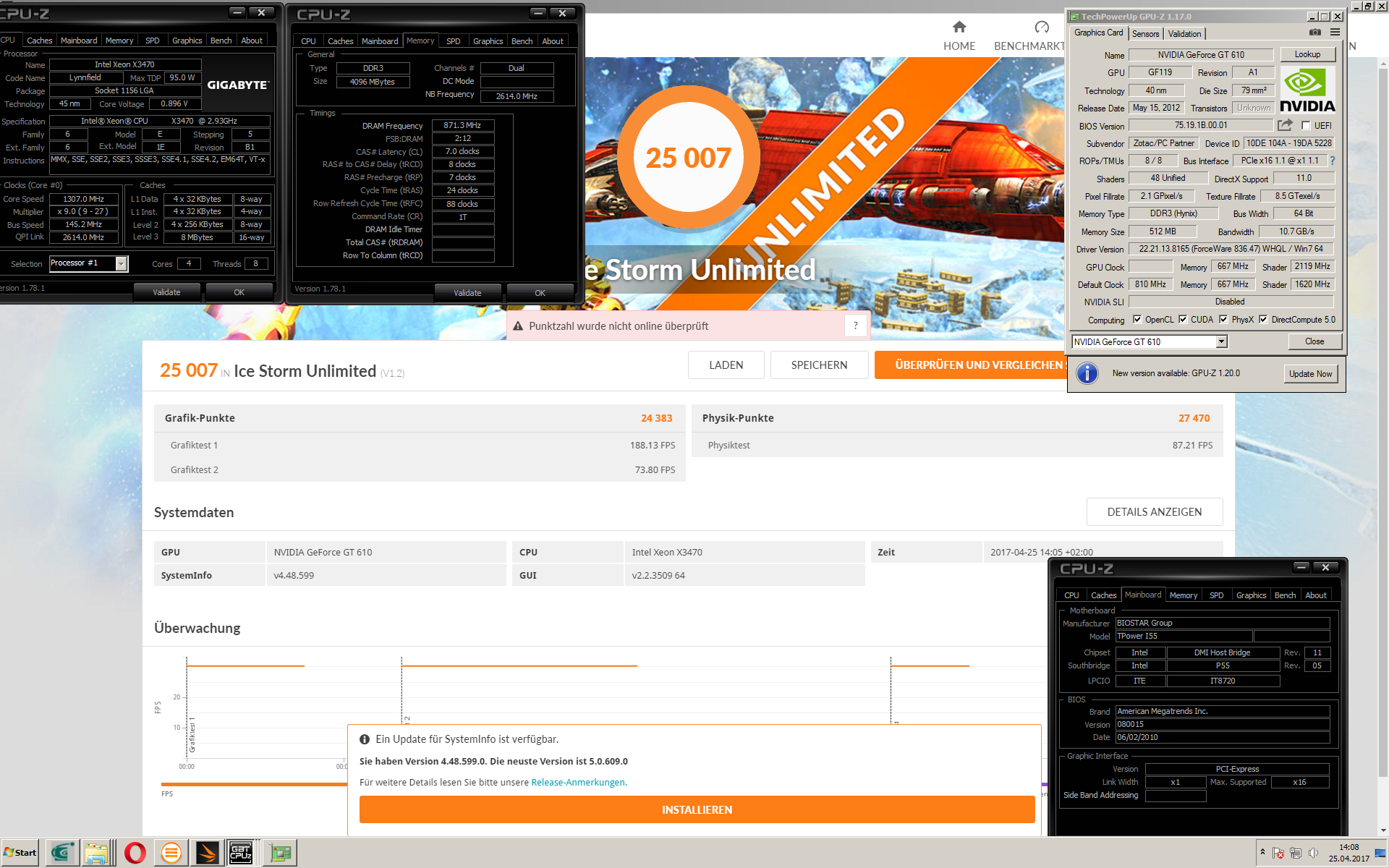Open the Release-Anmerkungen link

click(578, 782)
